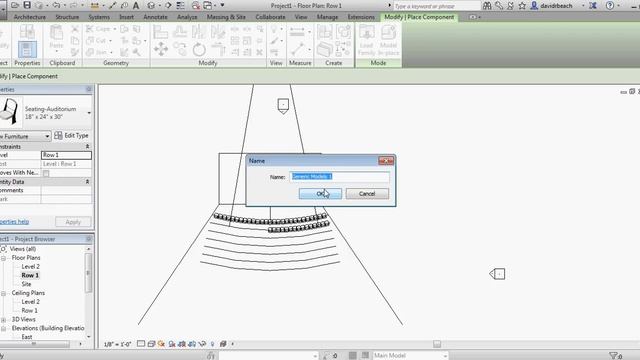Image resolution: width=640 pixels, height=360 pixels.
Task: Toggle the Moves With Nearby Elements checkbox
Action: (x=46, y=173)
